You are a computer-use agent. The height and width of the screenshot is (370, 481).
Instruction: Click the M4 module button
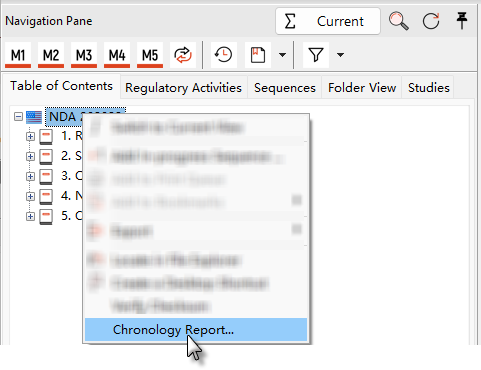[x=117, y=55]
